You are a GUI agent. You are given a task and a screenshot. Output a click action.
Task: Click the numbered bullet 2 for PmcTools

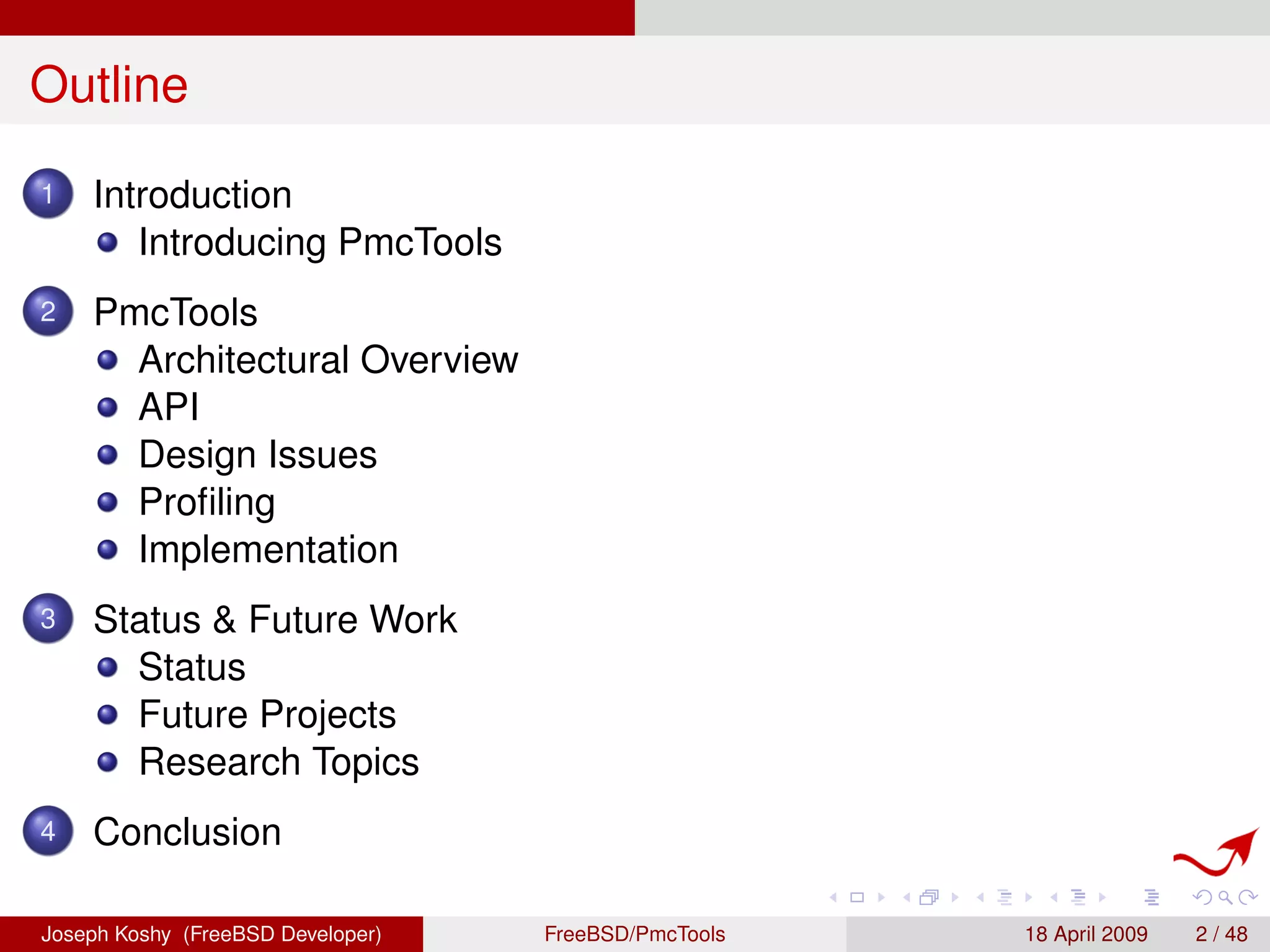point(48,311)
